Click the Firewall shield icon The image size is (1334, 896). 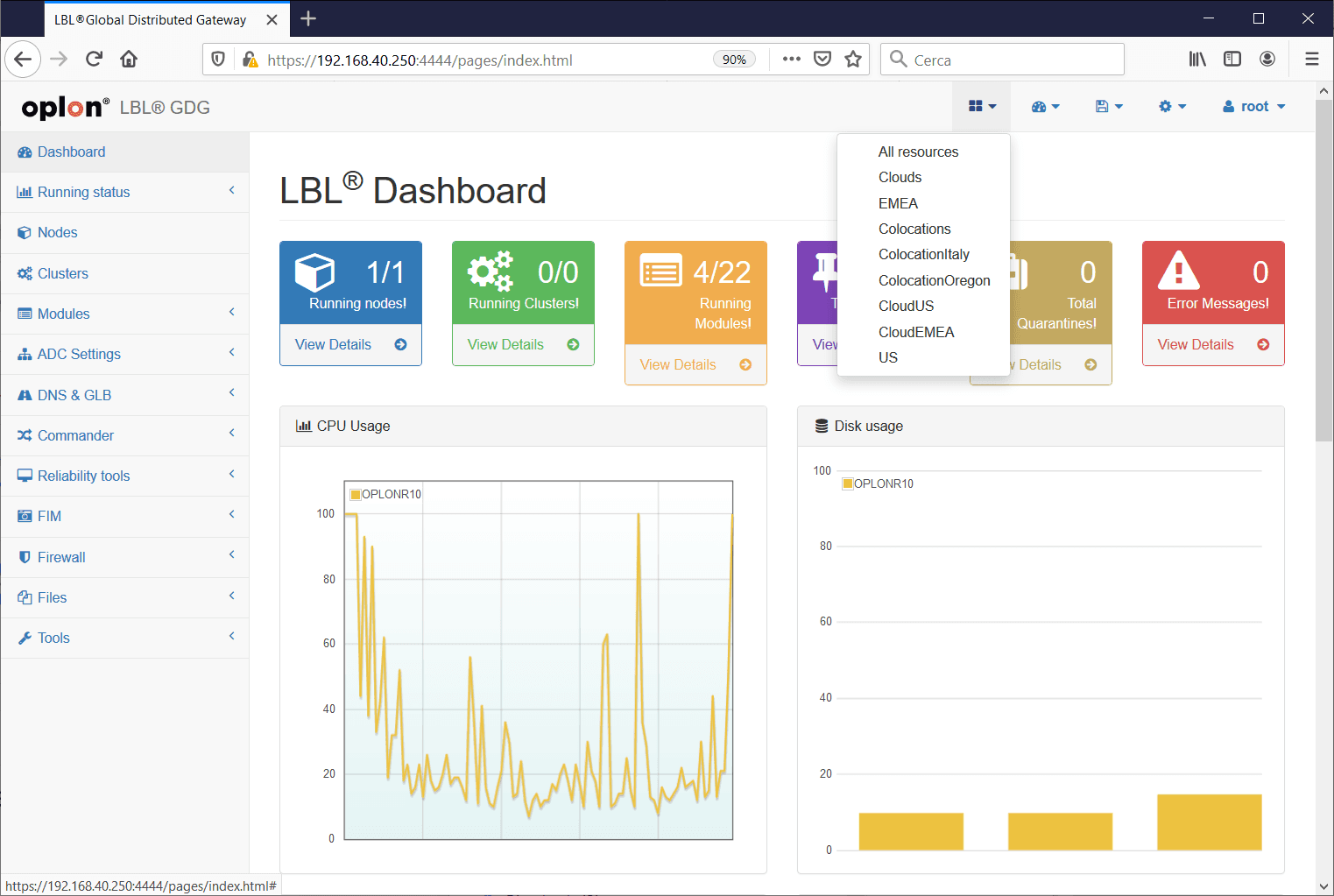point(25,557)
